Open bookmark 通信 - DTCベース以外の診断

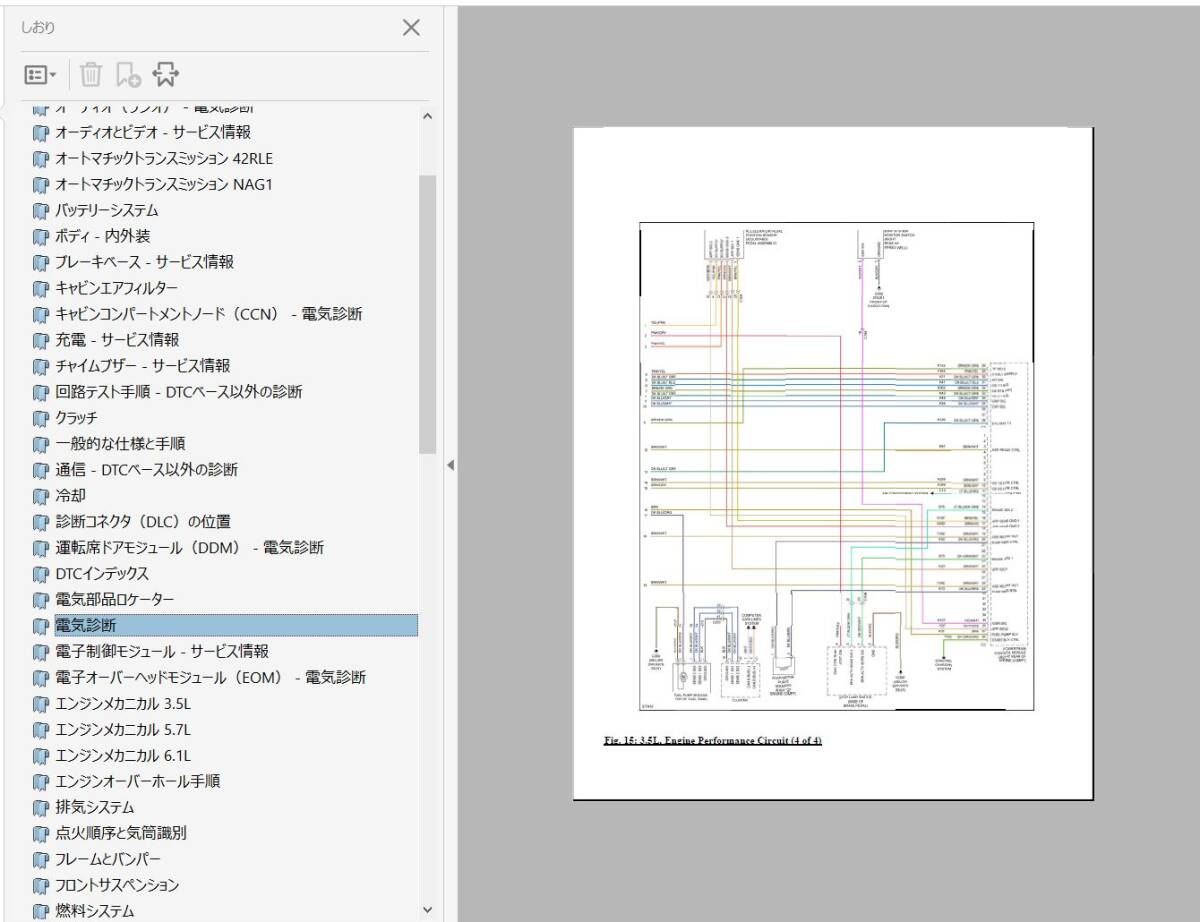tap(147, 470)
